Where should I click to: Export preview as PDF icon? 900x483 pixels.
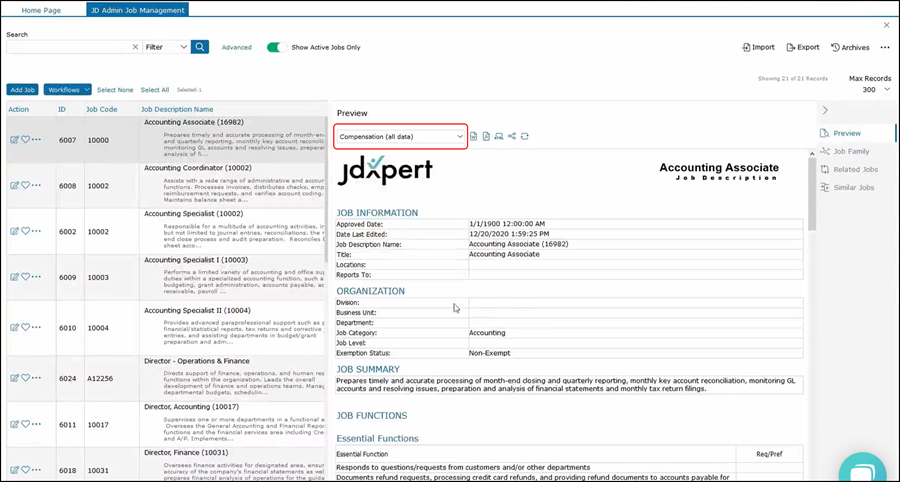[x=486, y=136]
